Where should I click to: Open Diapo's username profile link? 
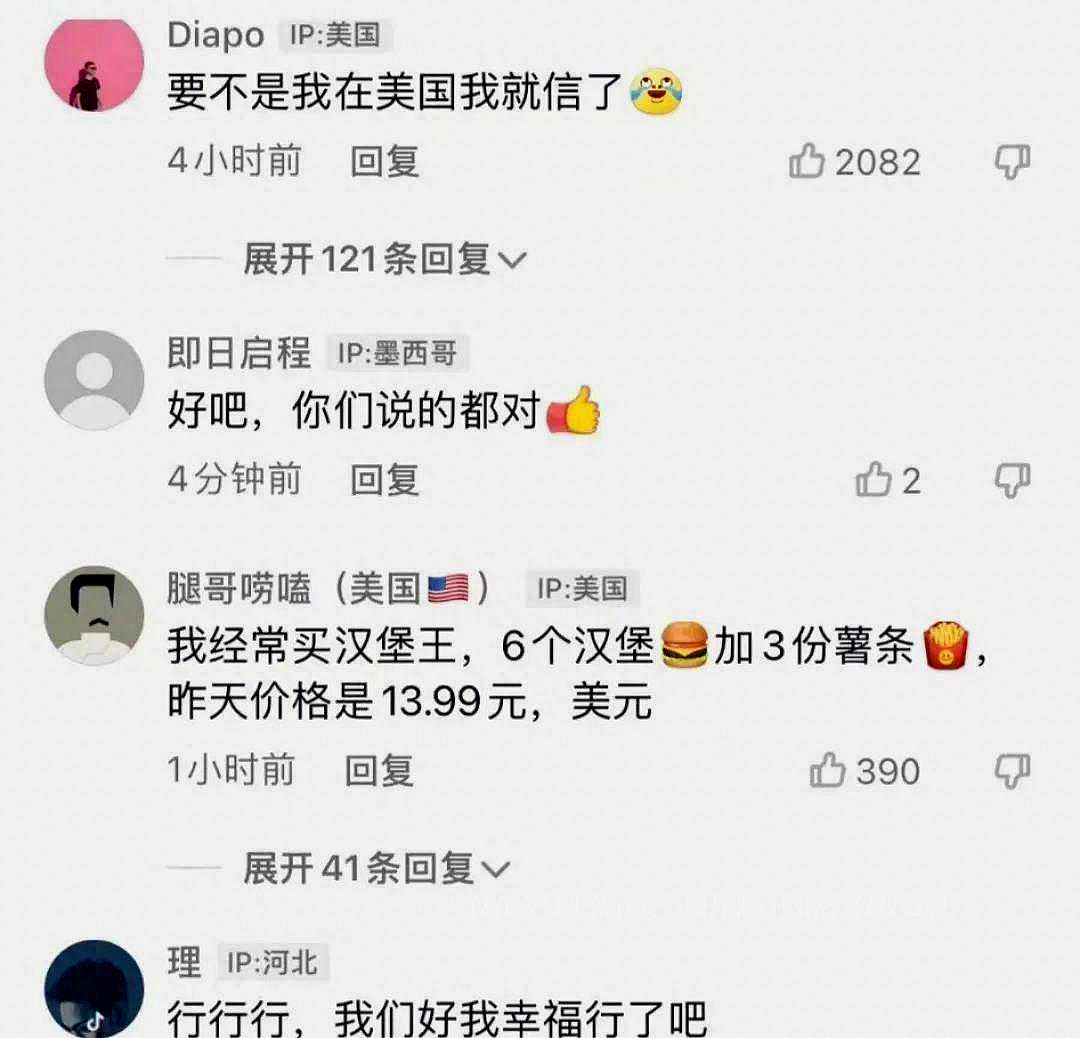(216, 35)
